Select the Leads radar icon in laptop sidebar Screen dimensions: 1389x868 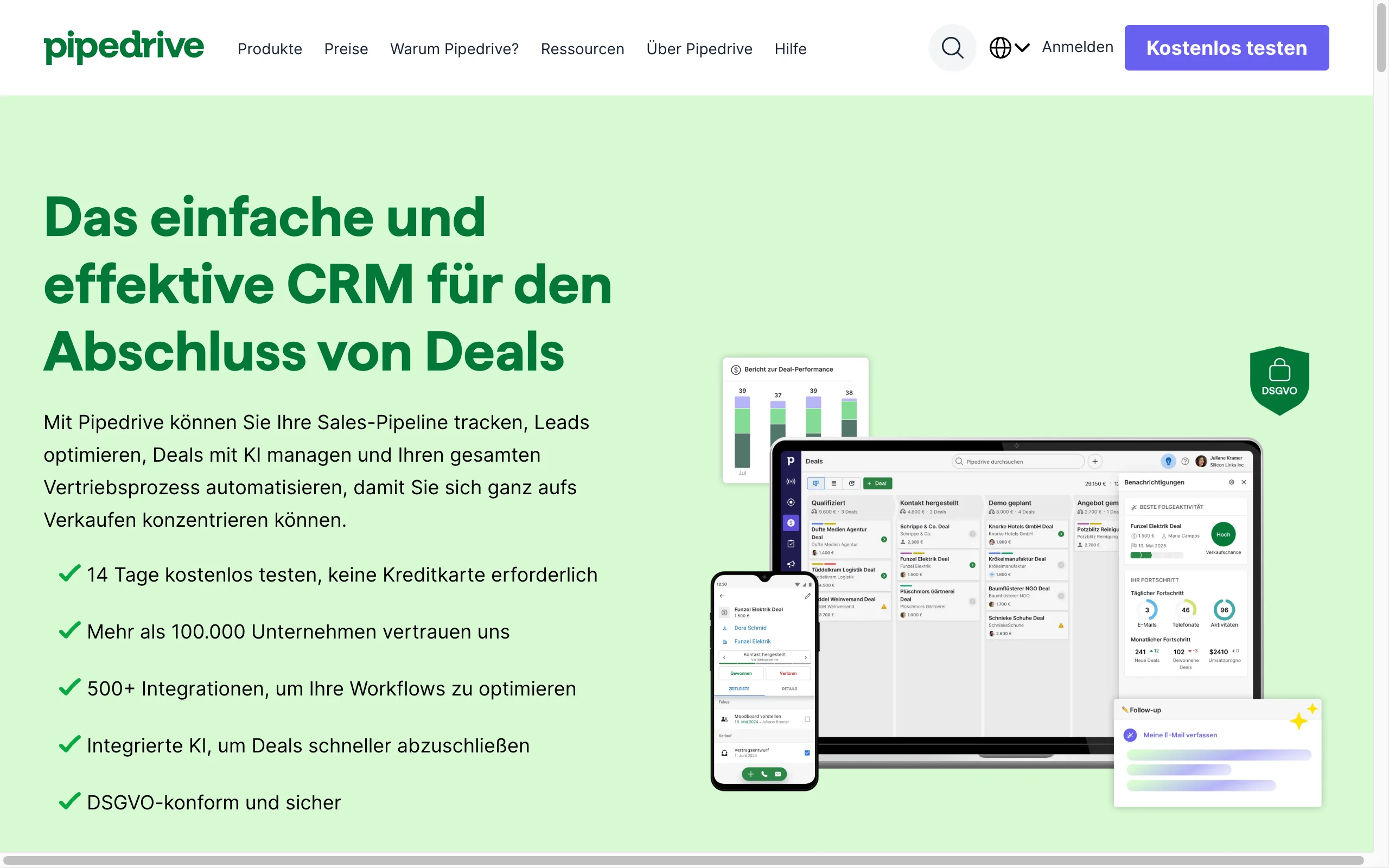pyautogui.click(x=791, y=482)
